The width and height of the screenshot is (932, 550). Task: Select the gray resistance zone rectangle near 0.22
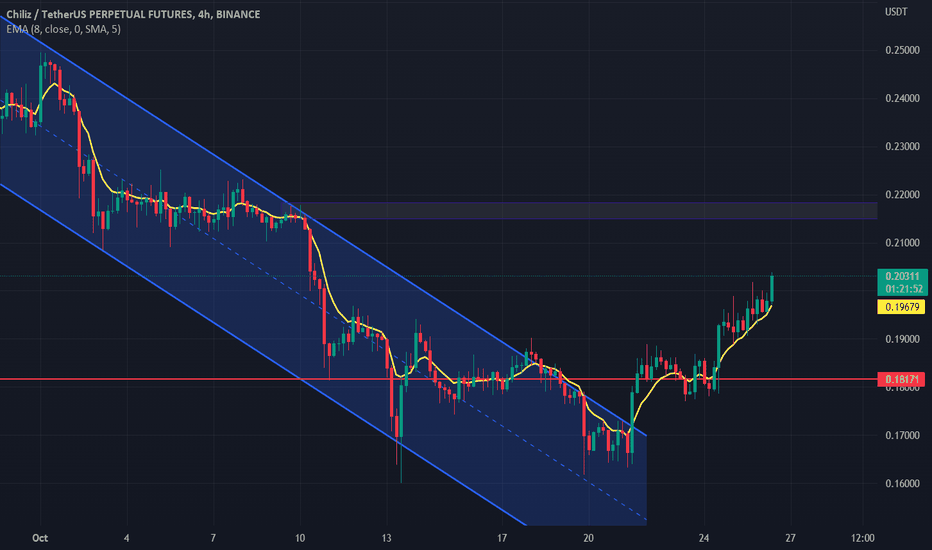[580, 210]
